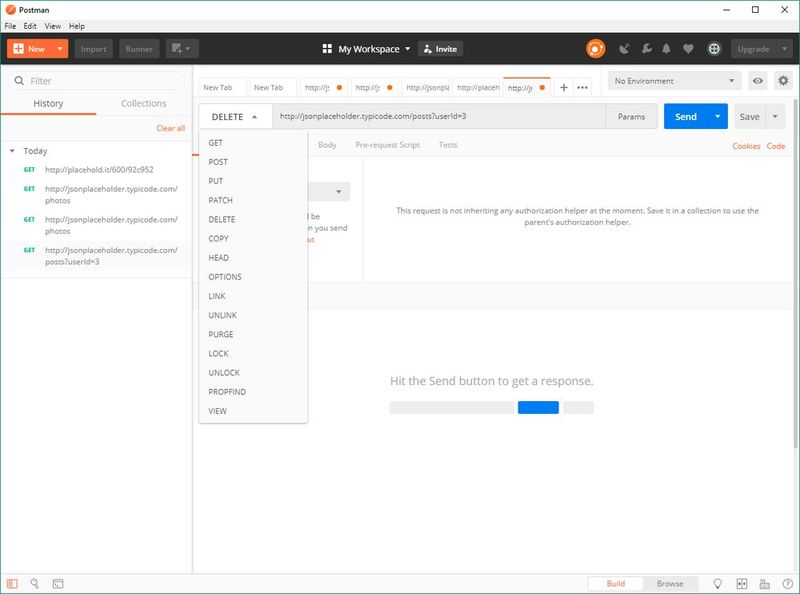Expand the My Workspace dropdown
Viewport: 800px width, 594px height.
click(407, 49)
